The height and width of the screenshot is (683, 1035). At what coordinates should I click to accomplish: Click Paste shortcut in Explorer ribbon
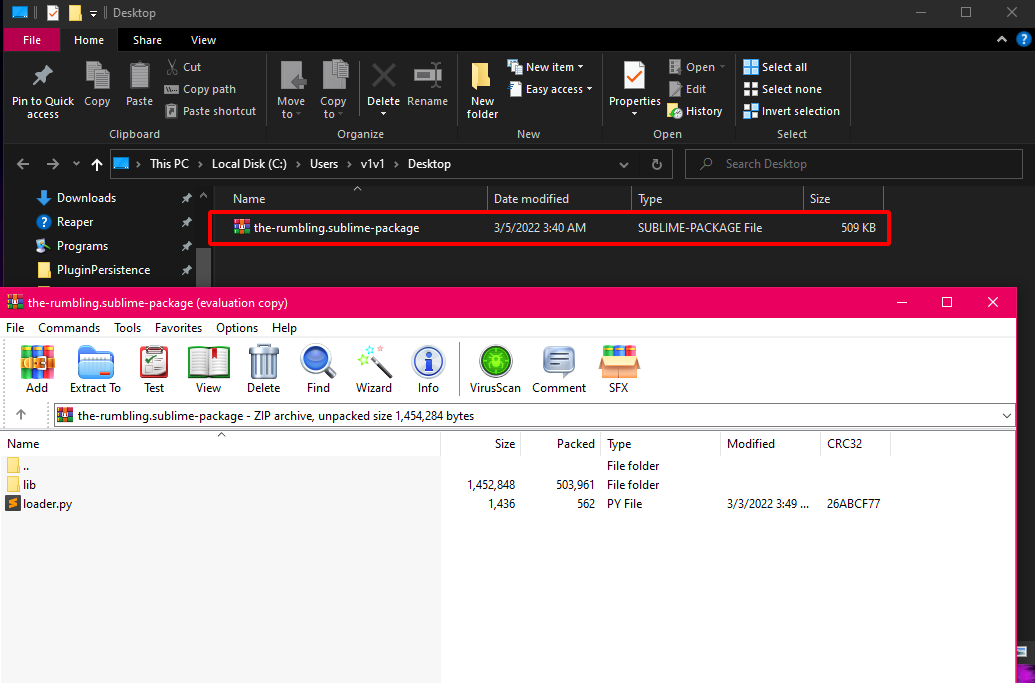pos(210,111)
